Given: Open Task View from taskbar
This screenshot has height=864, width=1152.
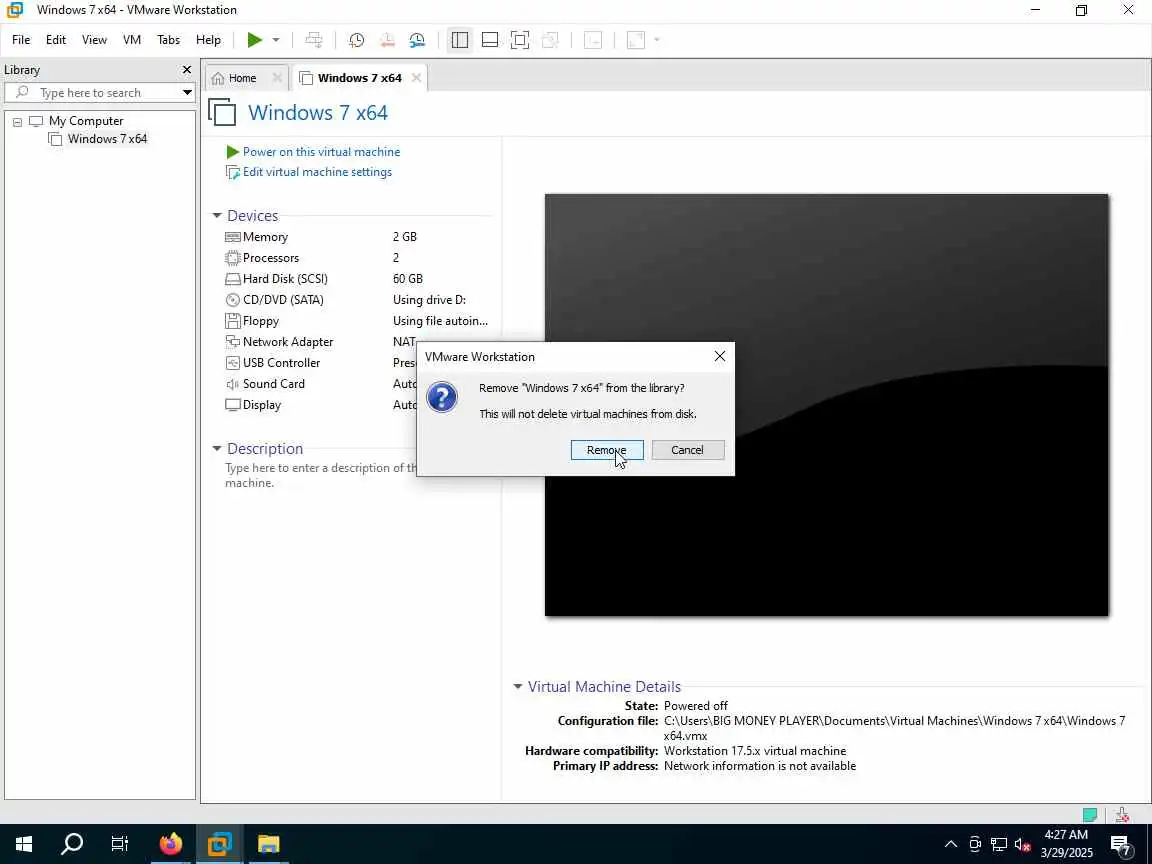Looking at the screenshot, I should pyautogui.click(x=119, y=844).
